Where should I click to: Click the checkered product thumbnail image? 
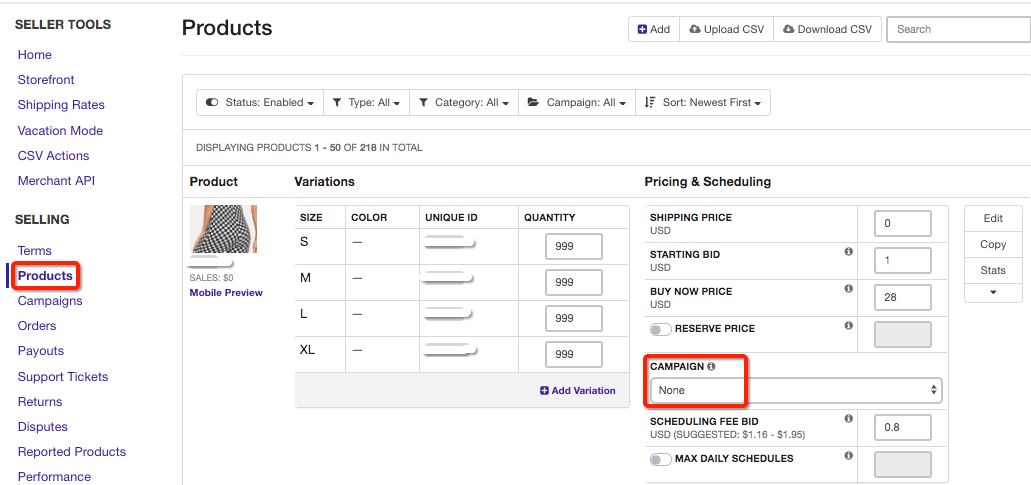(x=224, y=229)
